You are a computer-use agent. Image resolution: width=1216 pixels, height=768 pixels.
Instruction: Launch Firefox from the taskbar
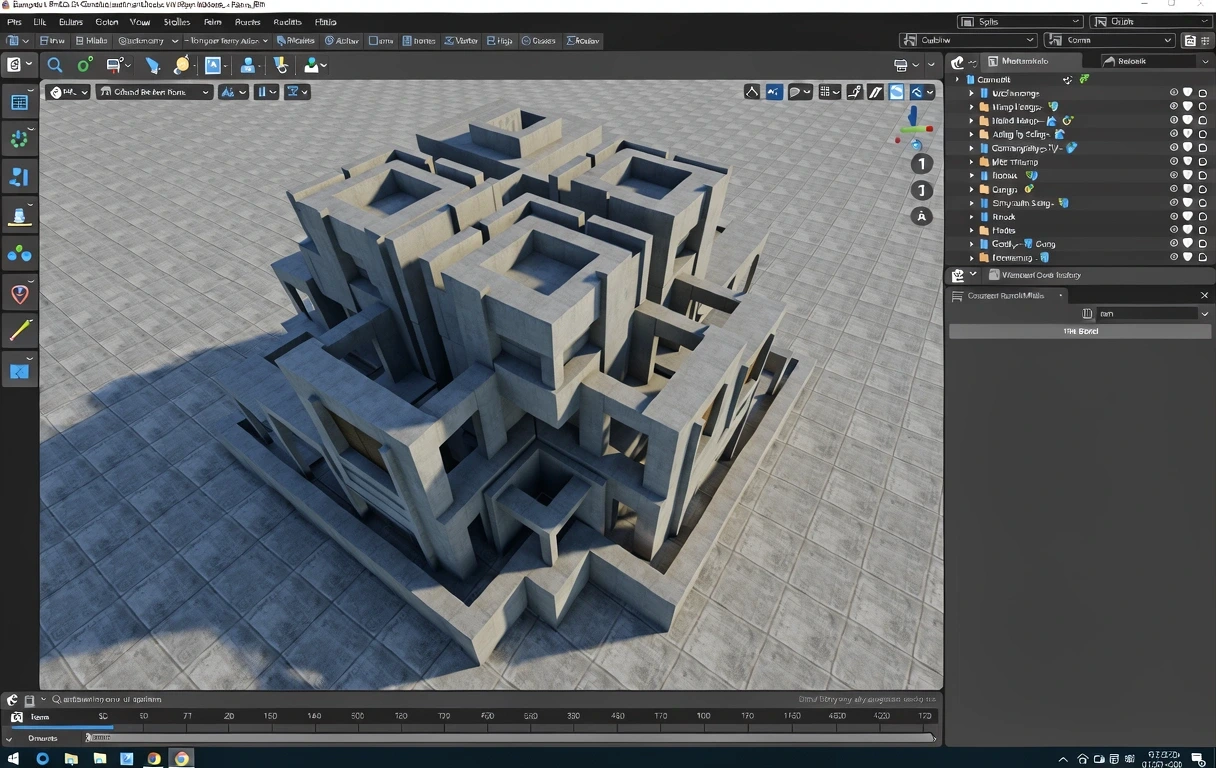click(154, 760)
